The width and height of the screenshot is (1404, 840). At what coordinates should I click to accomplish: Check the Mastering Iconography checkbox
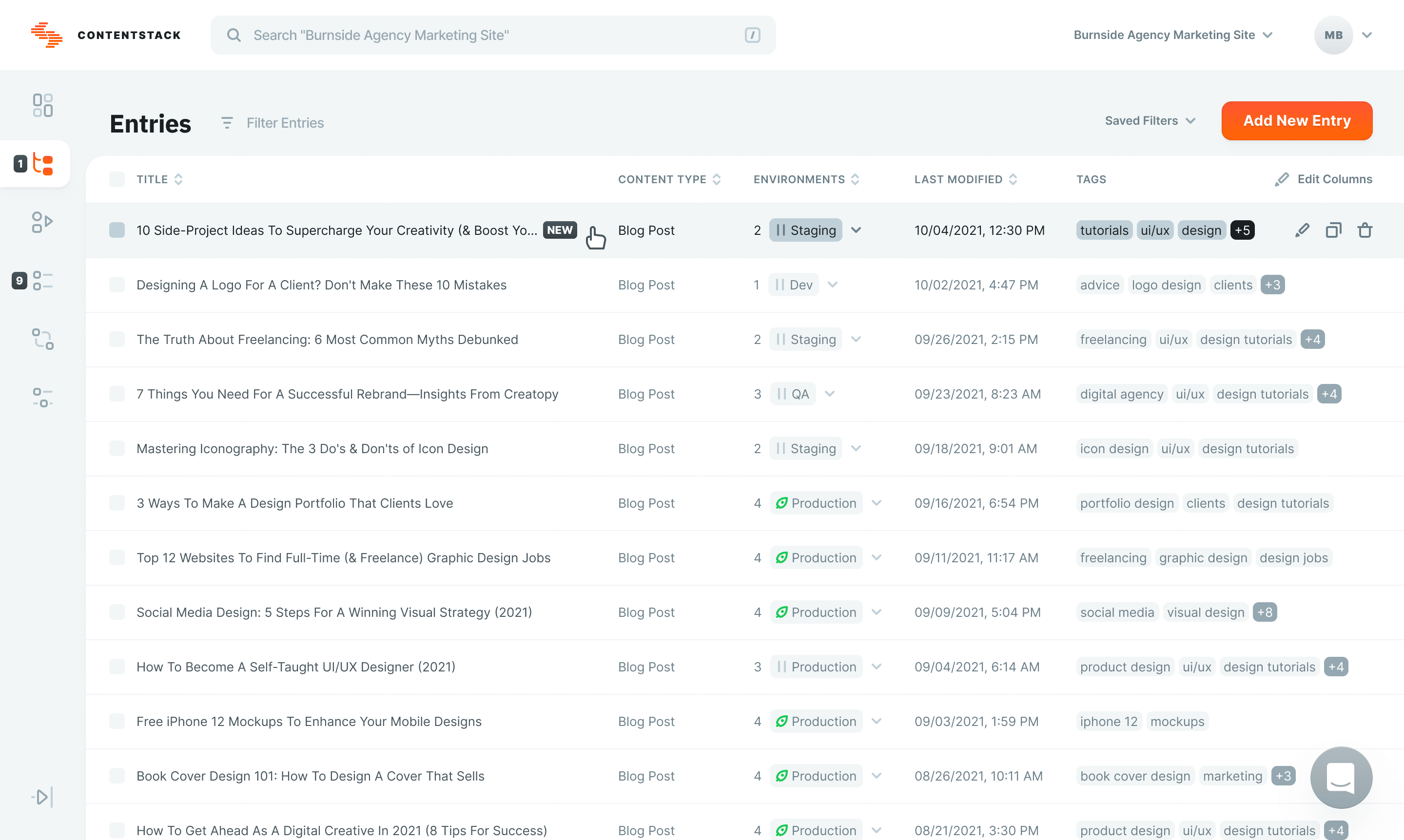(117, 449)
